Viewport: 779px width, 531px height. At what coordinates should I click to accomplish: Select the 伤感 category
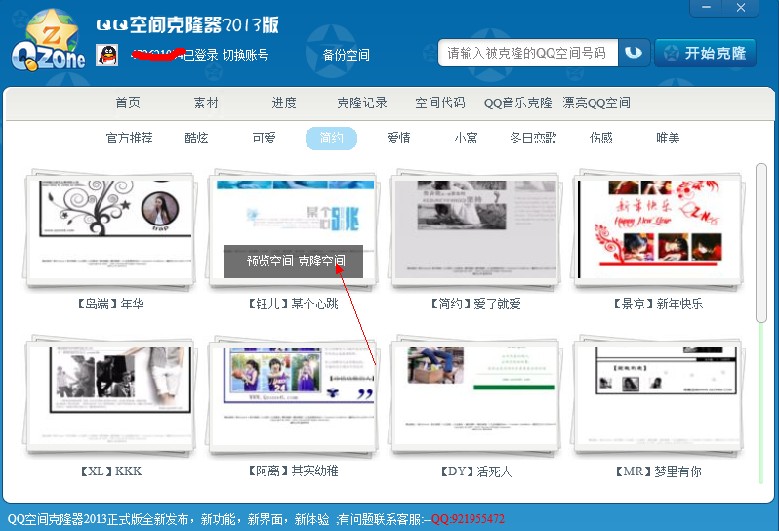tap(601, 138)
